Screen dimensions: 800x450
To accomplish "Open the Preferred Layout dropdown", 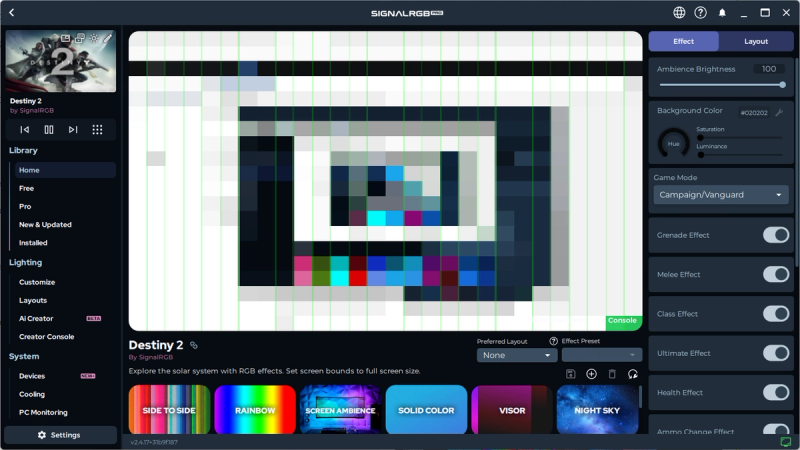I will (x=516, y=355).
